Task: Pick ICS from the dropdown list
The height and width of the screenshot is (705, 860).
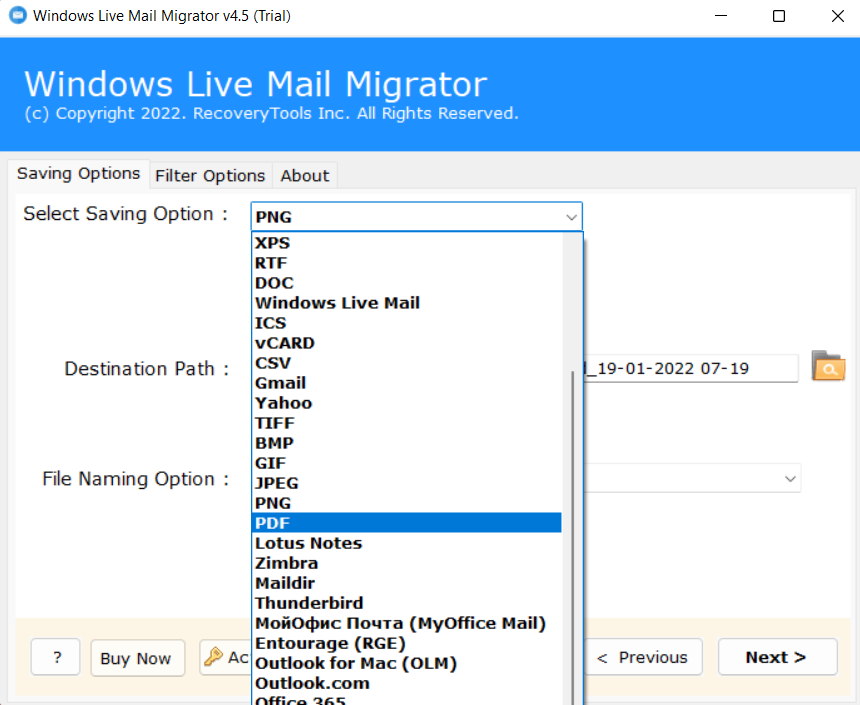Action: pos(407,323)
